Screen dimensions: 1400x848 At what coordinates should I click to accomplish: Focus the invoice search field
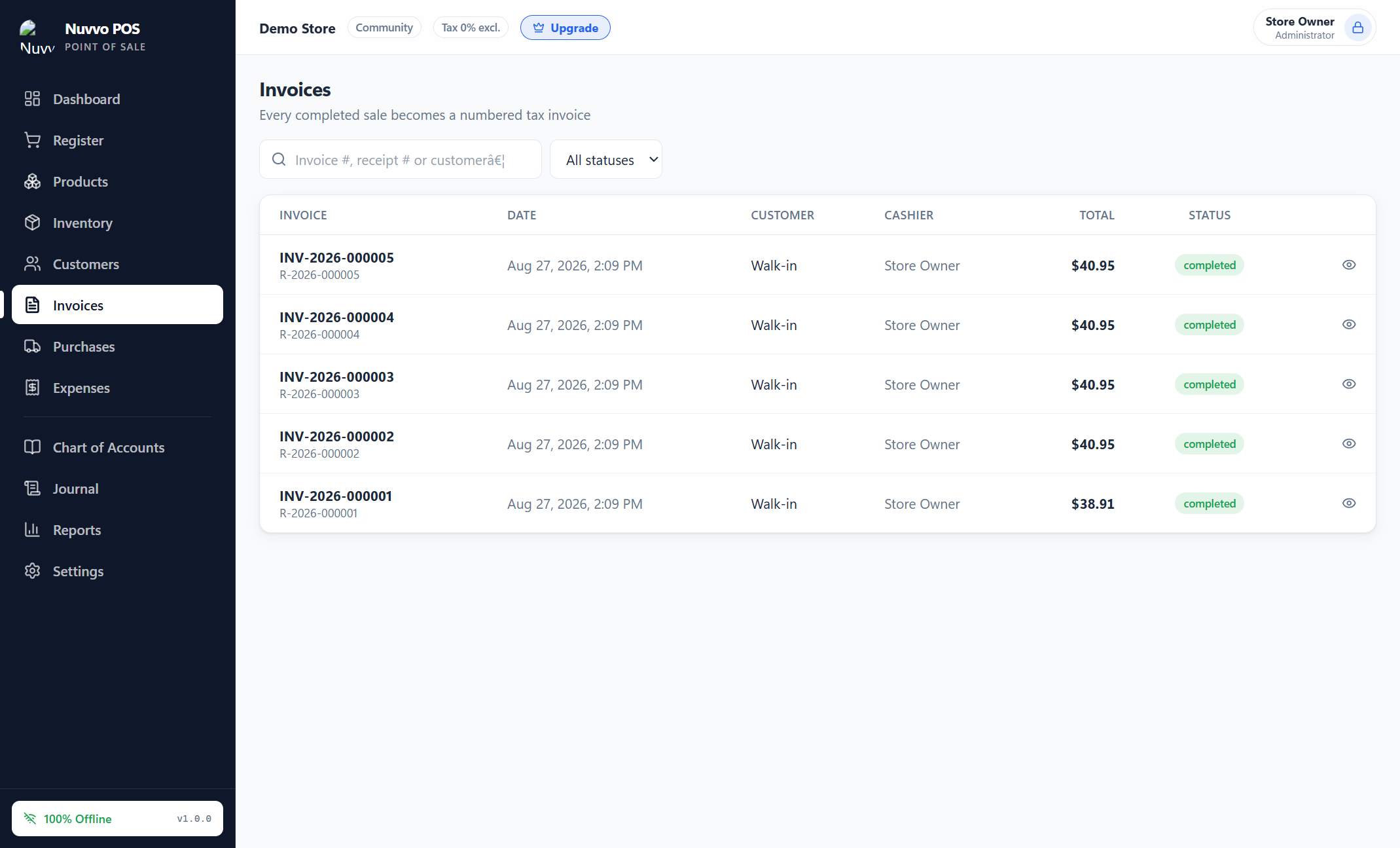coord(401,159)
